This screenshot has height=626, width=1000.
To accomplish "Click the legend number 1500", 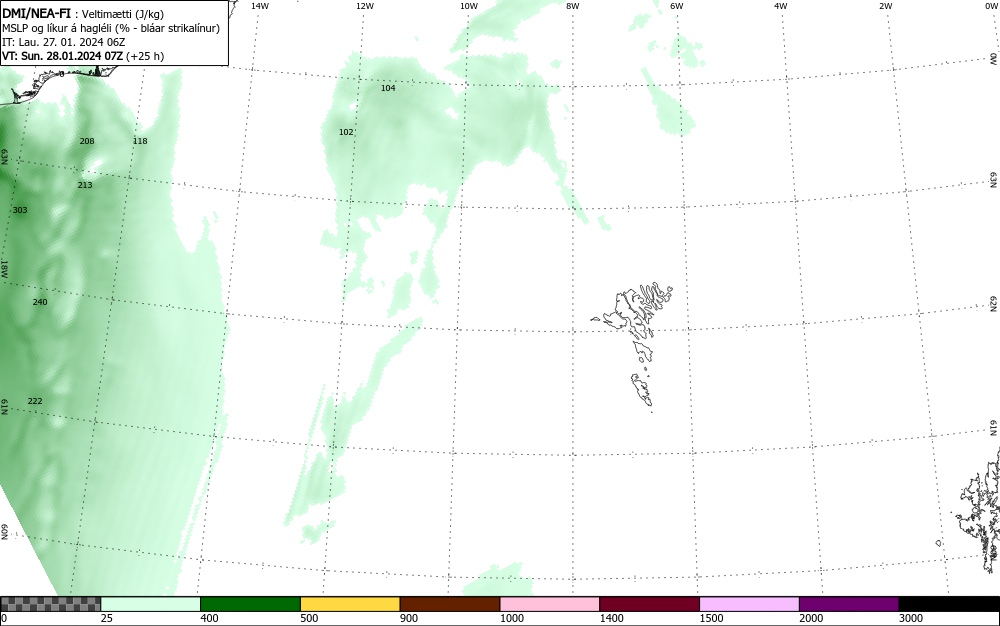I will tap(711, 618).
